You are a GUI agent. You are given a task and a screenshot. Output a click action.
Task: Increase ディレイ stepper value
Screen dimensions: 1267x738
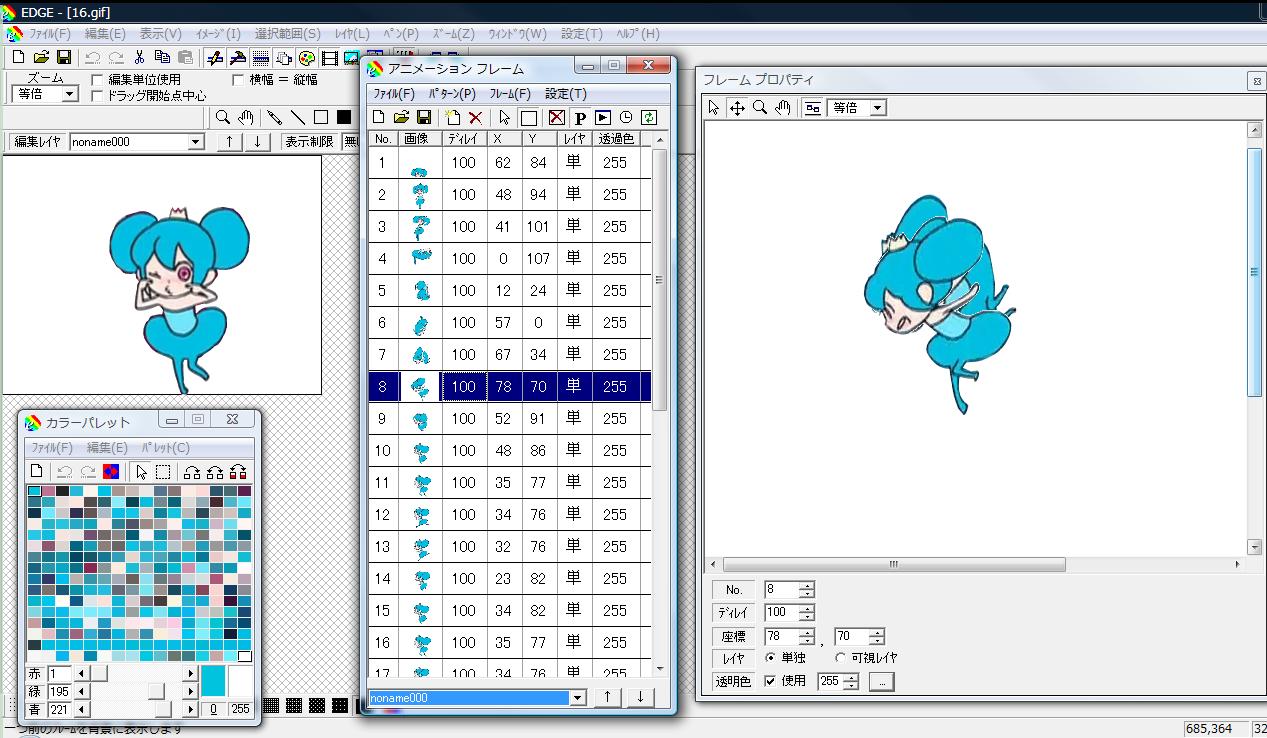[x=807, y=608]
